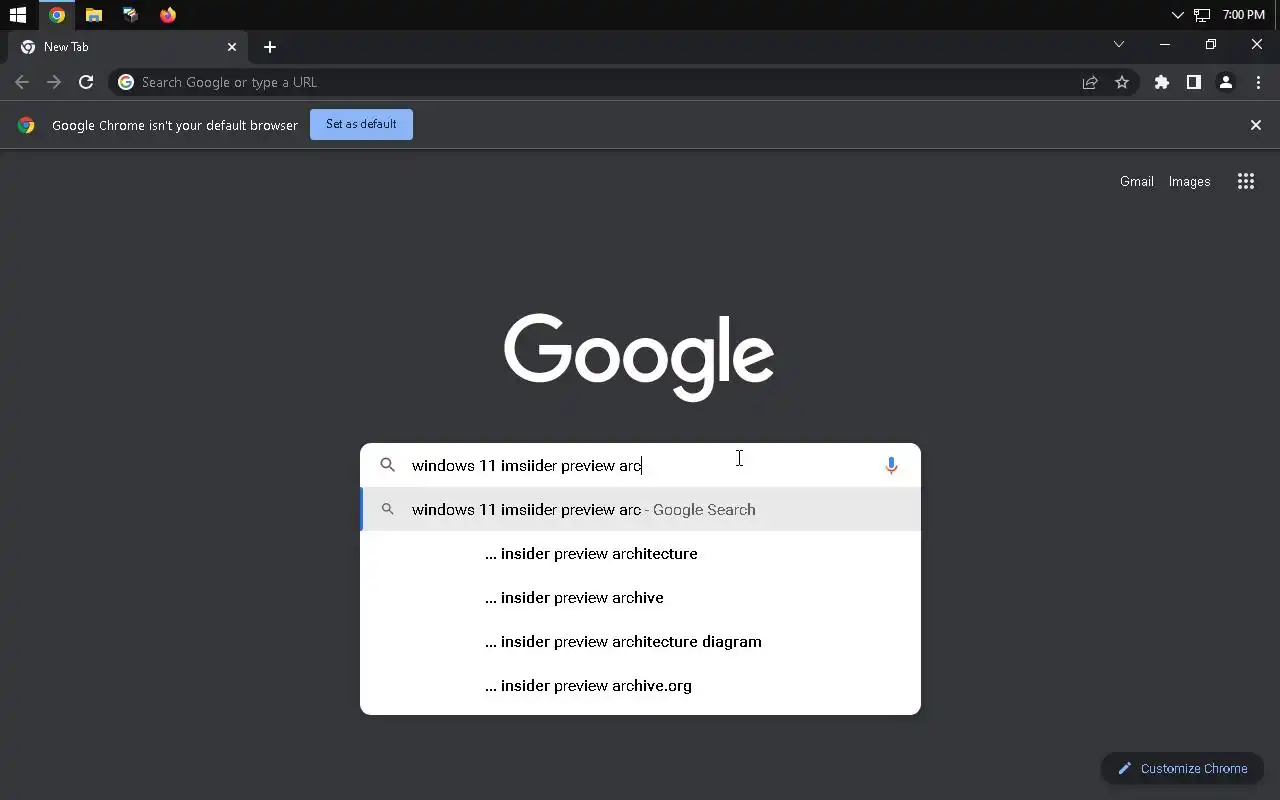This screenshot has height=800, width=1280.
Task: Choose 'insider preview archive.org' suggestion
Action: [640, 685]
